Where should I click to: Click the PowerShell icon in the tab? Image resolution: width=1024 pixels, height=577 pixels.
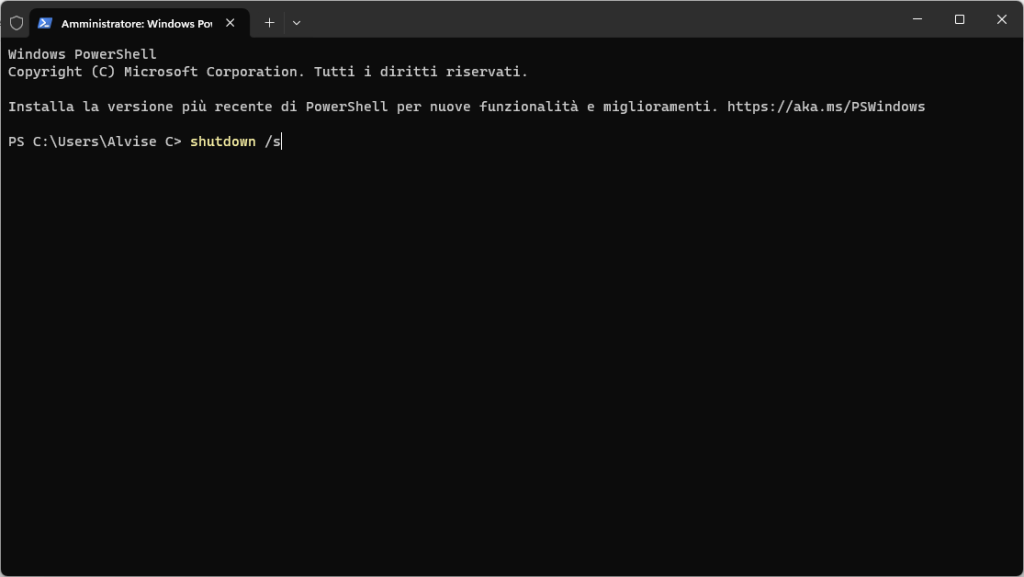pos(45,23)
